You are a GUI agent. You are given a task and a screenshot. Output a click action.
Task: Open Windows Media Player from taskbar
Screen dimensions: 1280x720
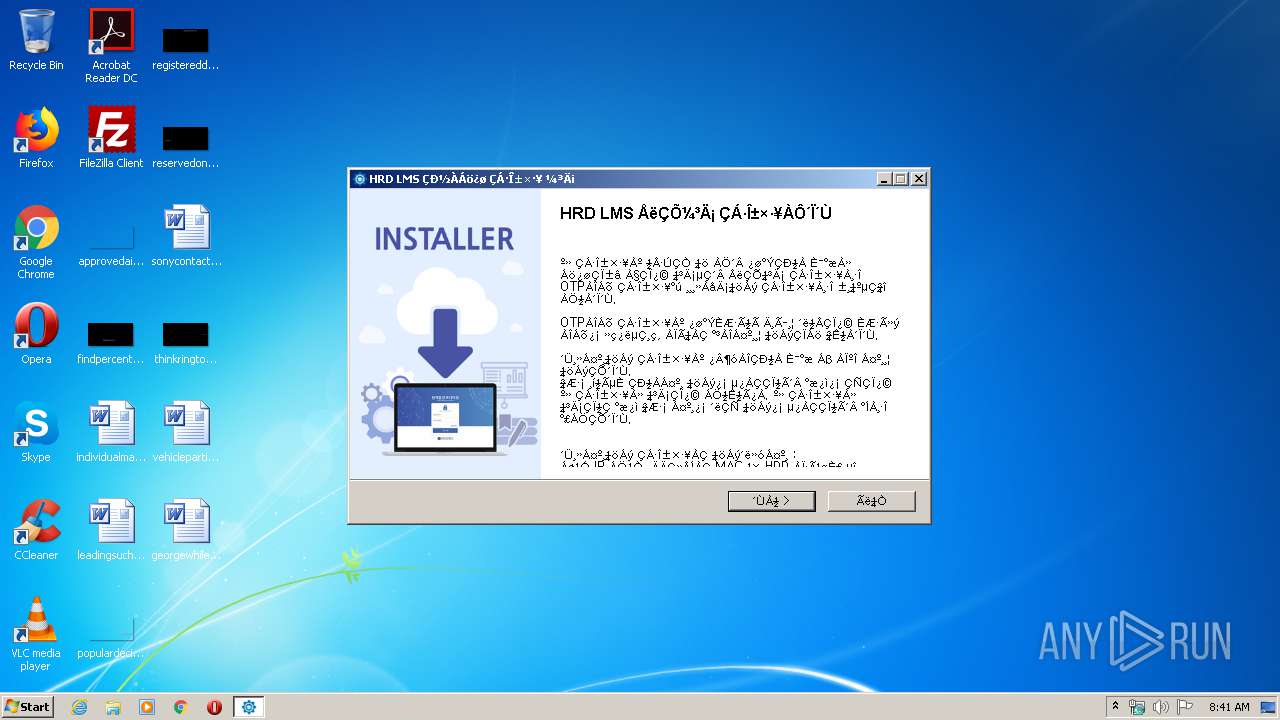coord(147,707)
